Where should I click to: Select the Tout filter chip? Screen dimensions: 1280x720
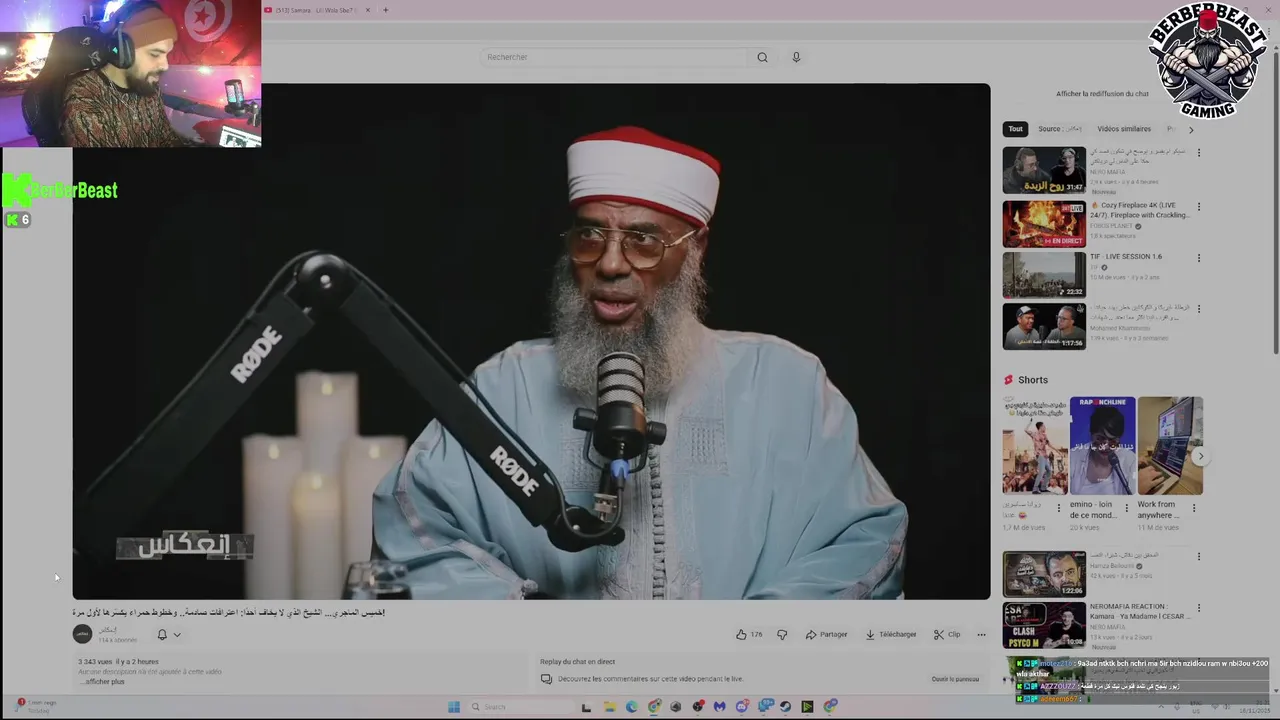tap(1015, 129)
